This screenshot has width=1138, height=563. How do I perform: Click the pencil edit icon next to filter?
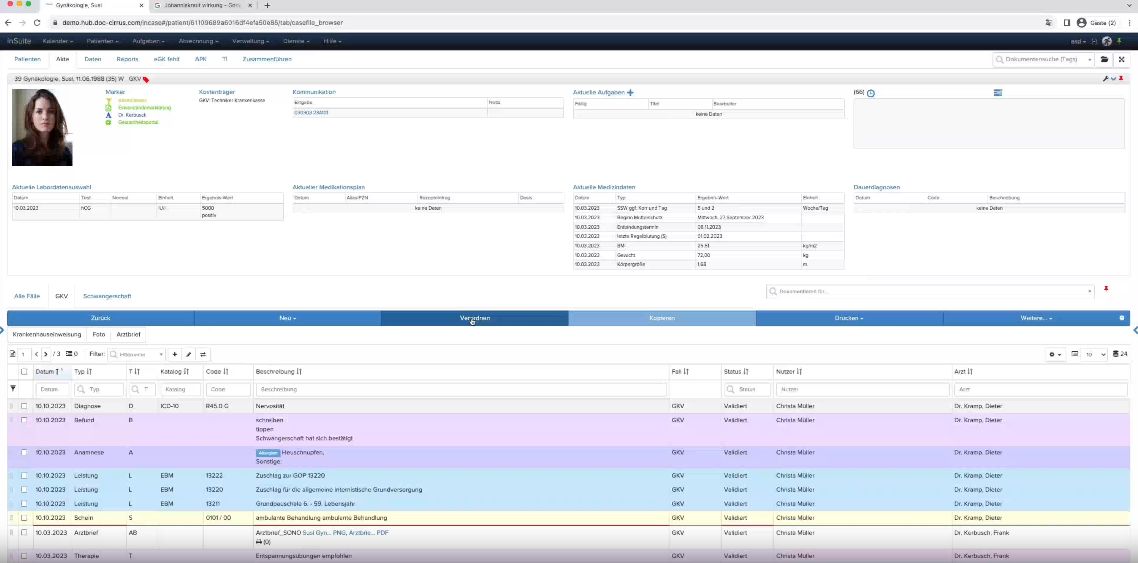tap(188, 354)
